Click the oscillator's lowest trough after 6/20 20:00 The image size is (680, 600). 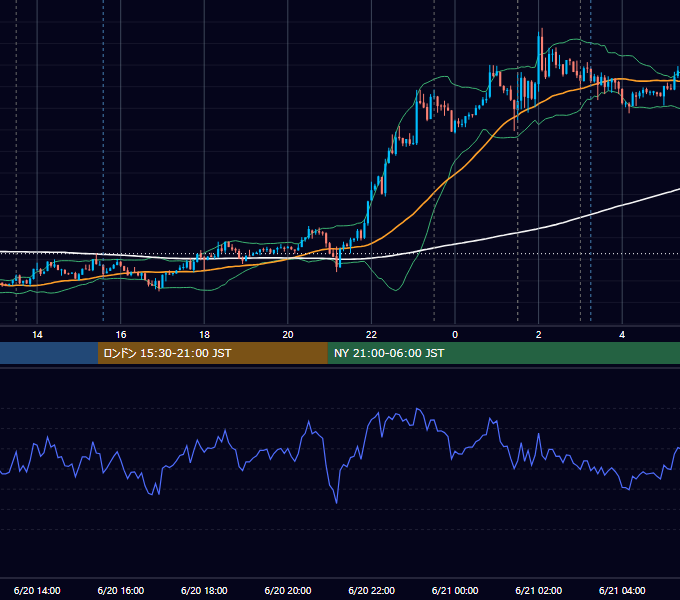337,502
